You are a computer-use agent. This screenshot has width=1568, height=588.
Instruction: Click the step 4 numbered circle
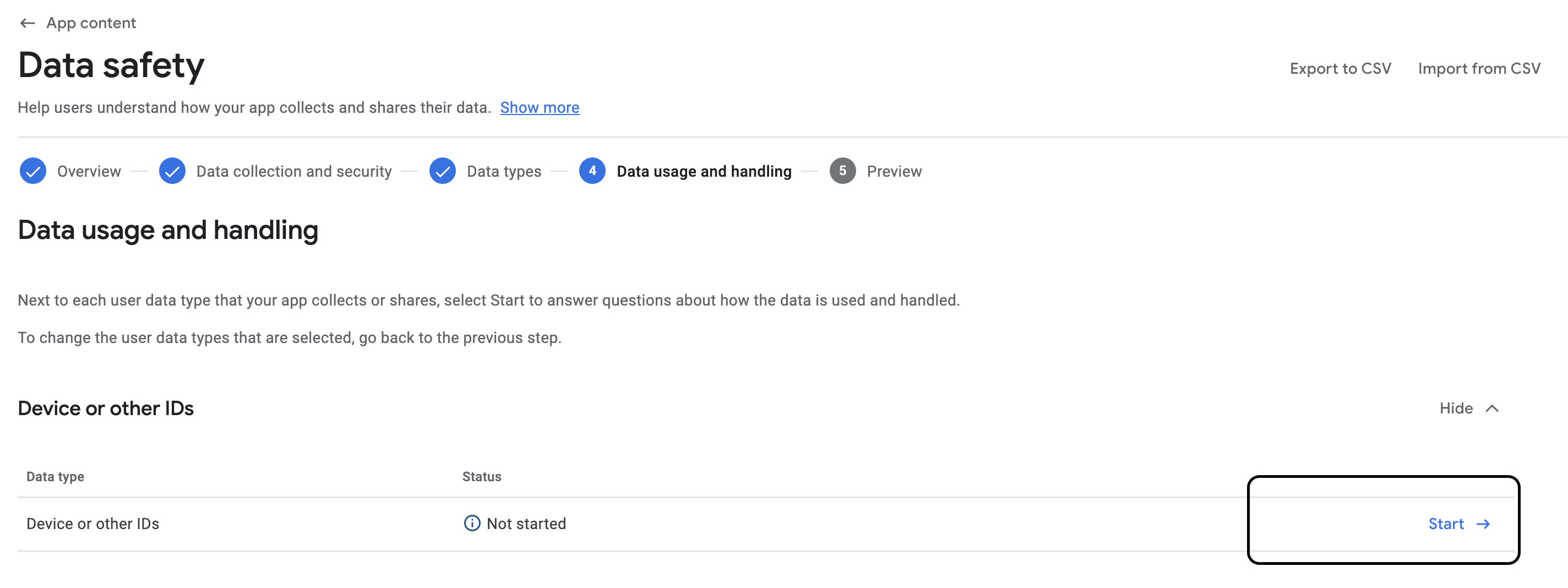(592, 171)
